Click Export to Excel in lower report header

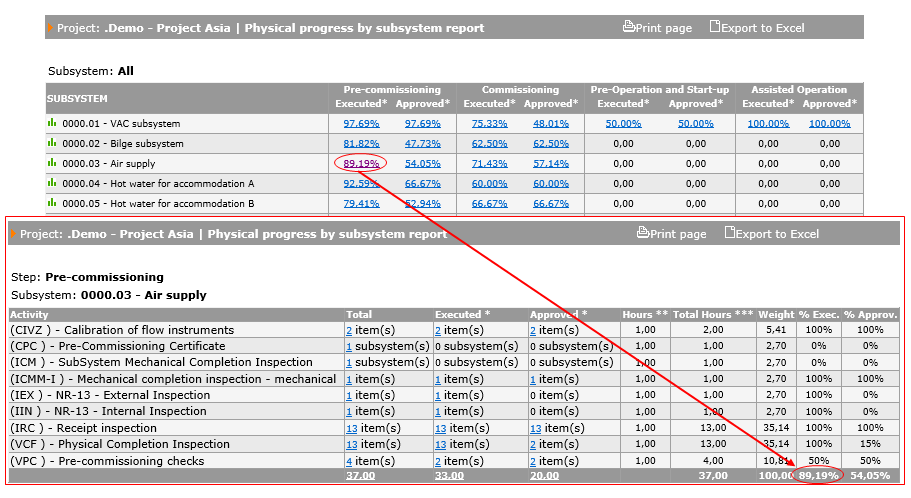(x=772, y=234)
